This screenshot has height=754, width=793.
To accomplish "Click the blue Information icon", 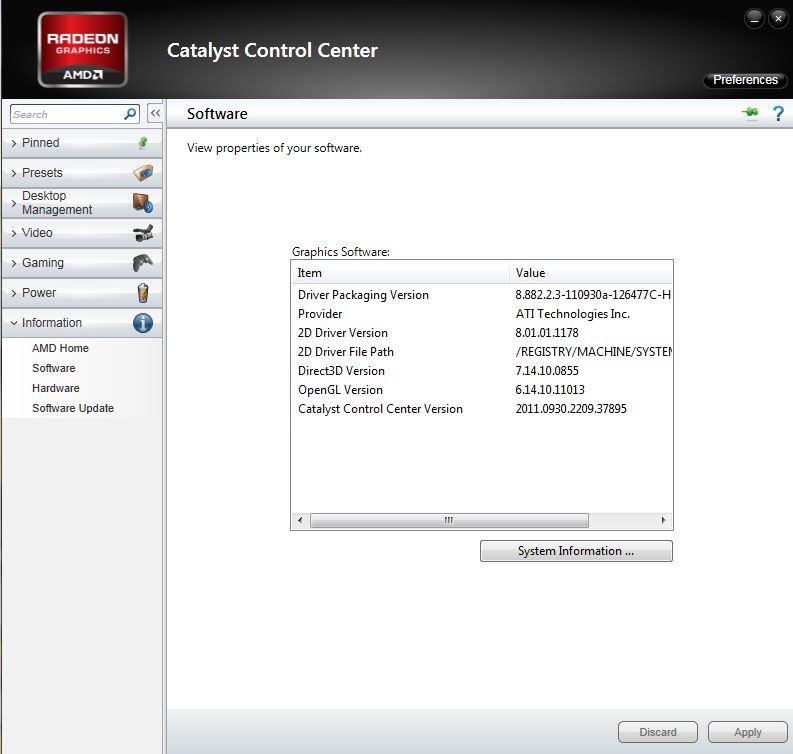I will (x=143, y=323).
